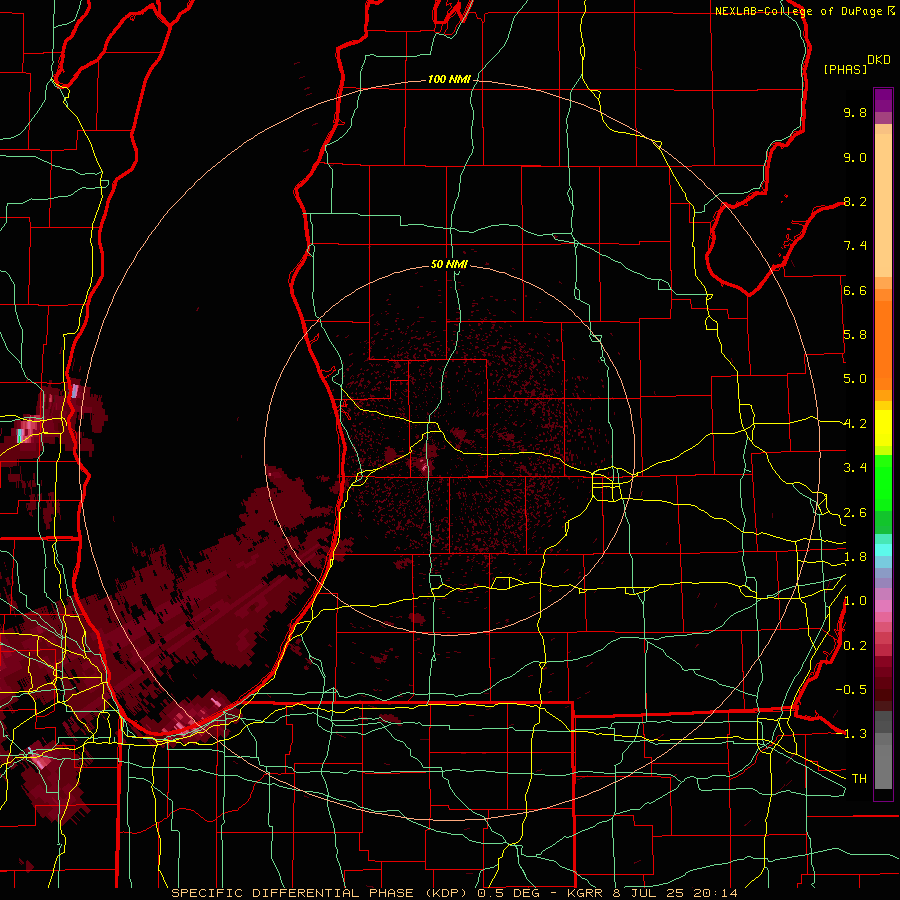Select the 7.4 legend value
900x900 pixels.
[855, 246]
